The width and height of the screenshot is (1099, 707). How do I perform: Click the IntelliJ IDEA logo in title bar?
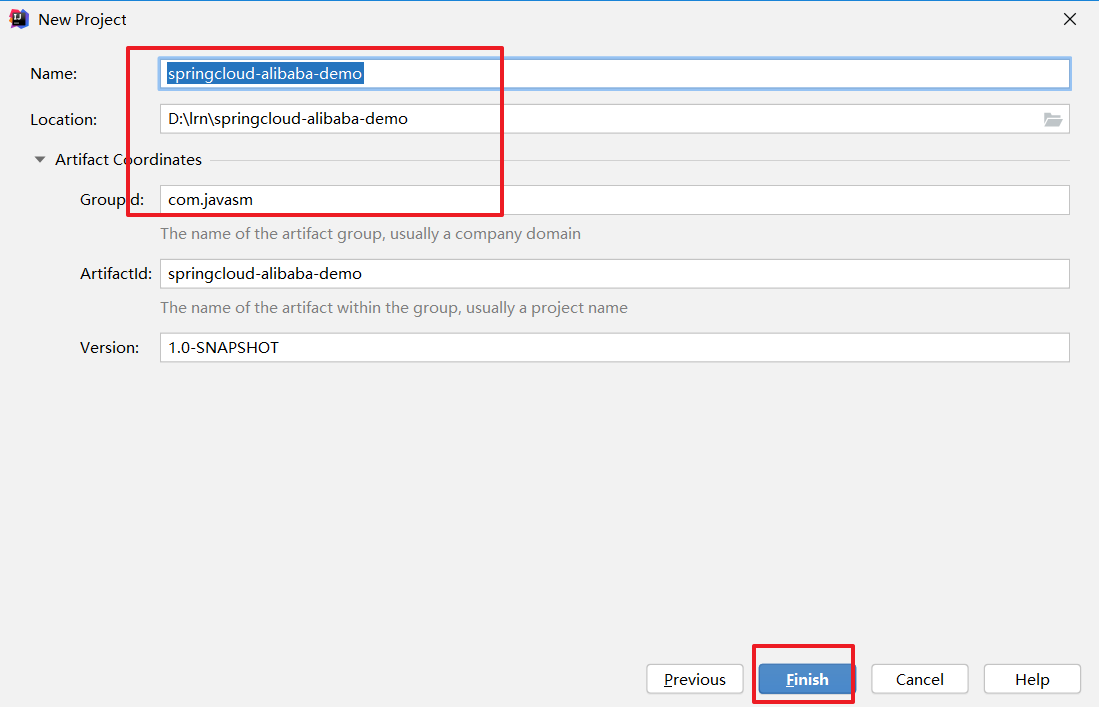coord(19,19)
